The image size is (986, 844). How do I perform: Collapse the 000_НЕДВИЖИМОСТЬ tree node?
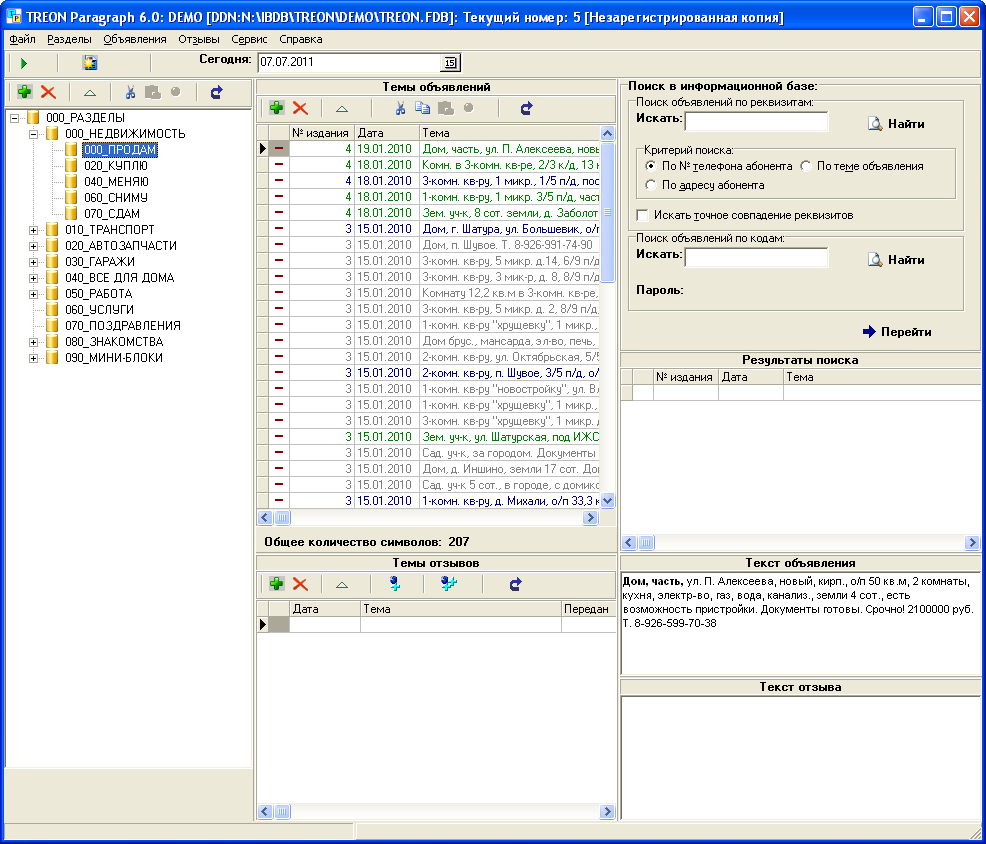(x=33, y=134)
